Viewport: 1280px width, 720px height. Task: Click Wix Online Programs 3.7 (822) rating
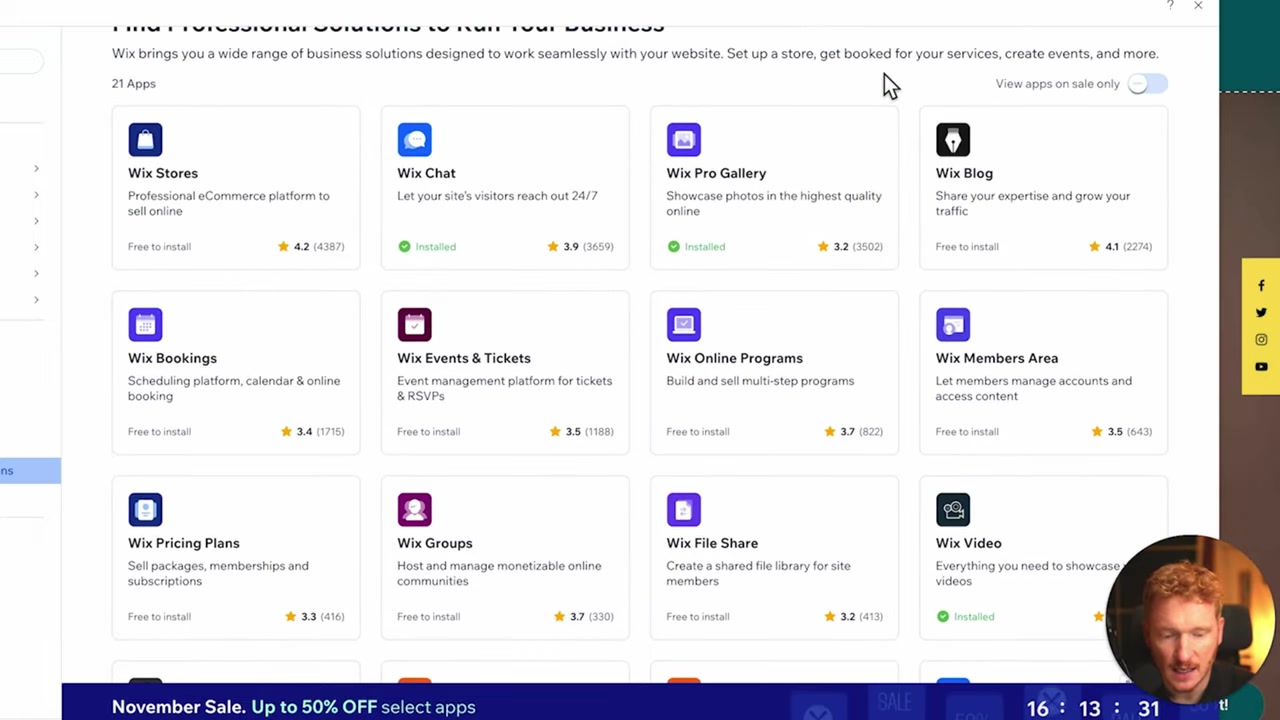pyautogui.click(x=853, y=431)
